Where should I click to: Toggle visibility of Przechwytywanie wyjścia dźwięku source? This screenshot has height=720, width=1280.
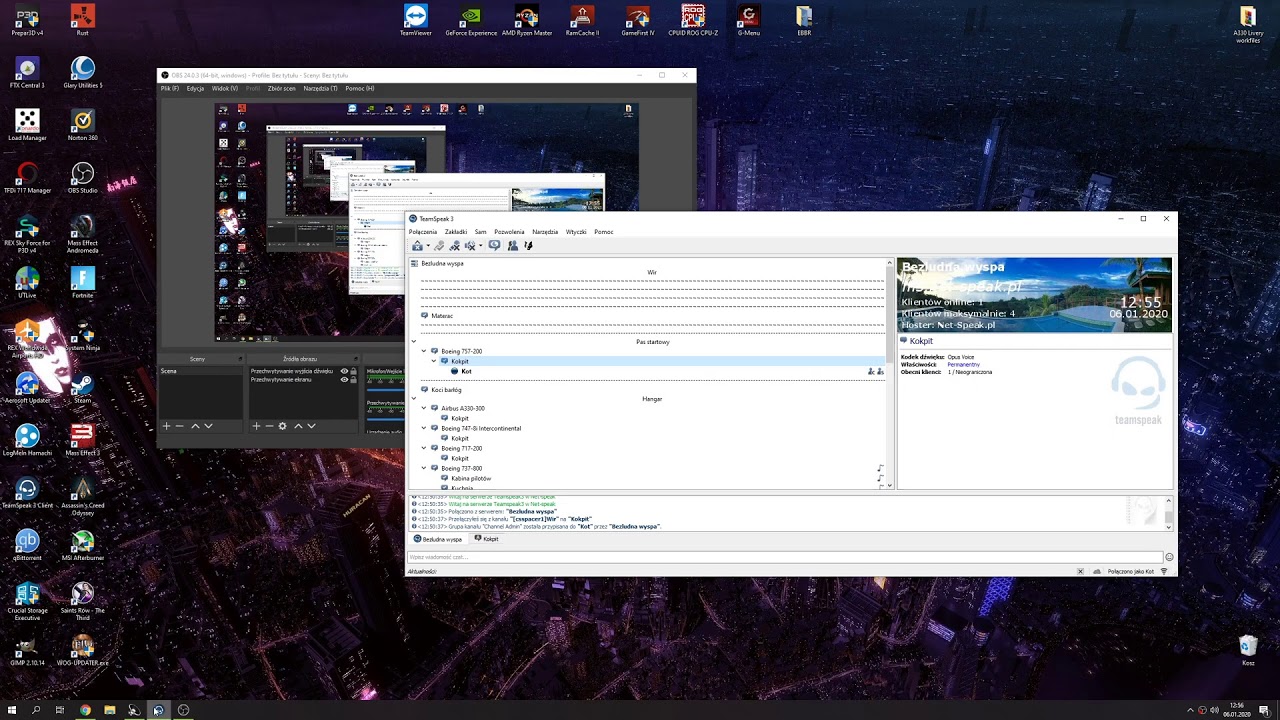click(344, 371)
